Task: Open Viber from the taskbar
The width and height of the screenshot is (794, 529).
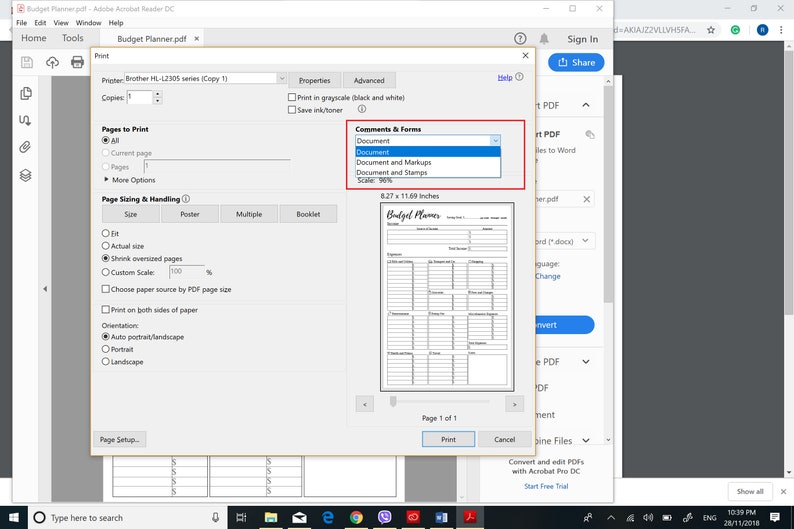Action: 384,517
